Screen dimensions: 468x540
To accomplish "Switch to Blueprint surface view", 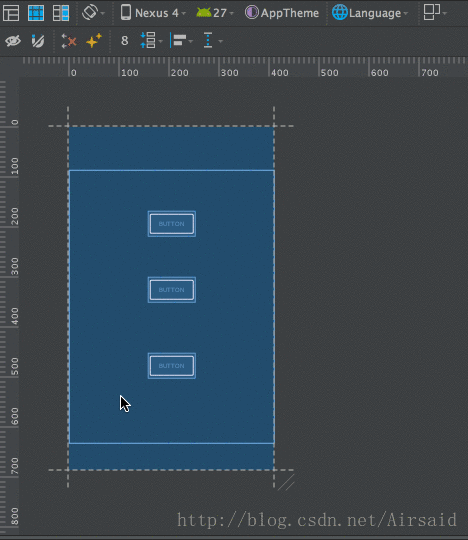I will pos(36,13).
